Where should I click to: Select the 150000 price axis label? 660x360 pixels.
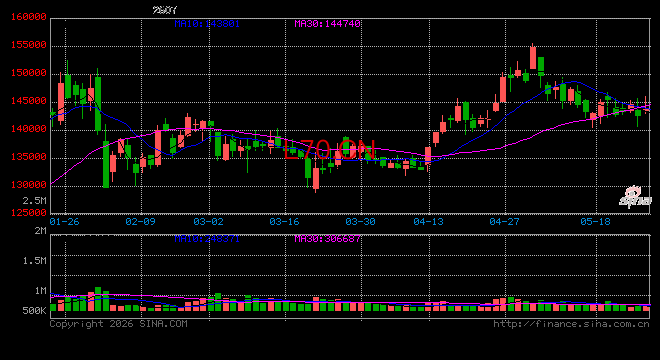(x=28, y=73)
